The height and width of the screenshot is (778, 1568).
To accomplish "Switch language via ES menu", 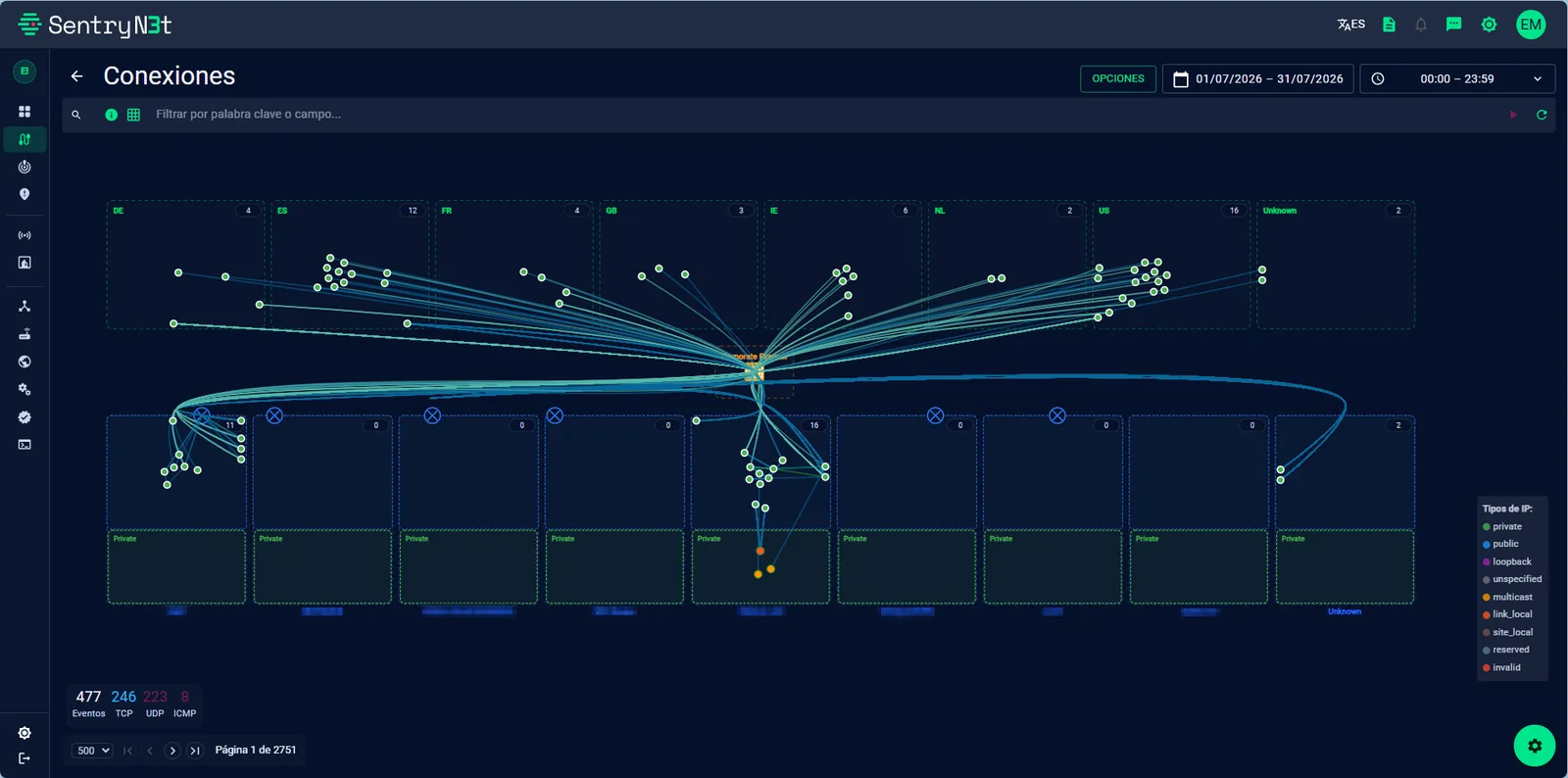I will (1351, 24).
